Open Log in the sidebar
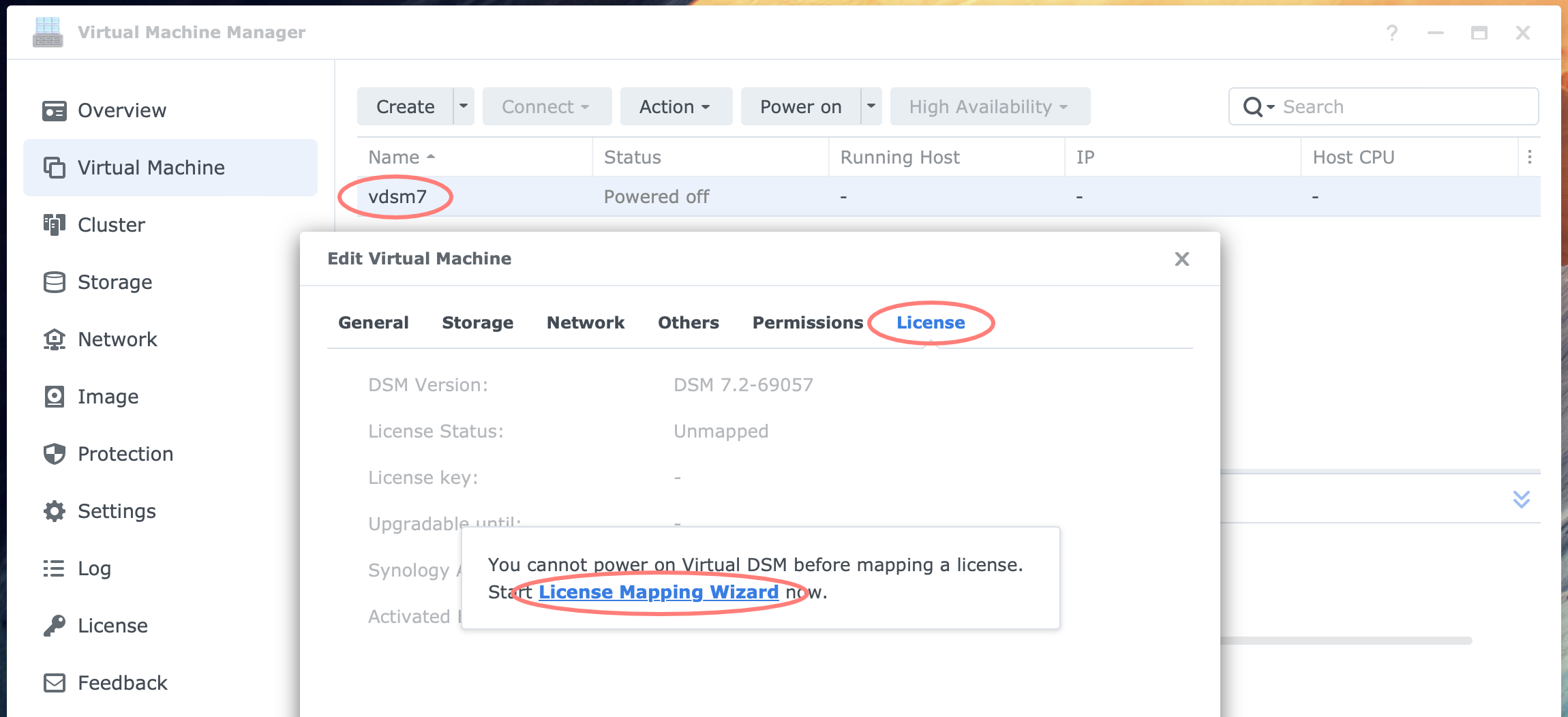The image size is (1568, 717). pyautogui.click(x=170, y=568)
